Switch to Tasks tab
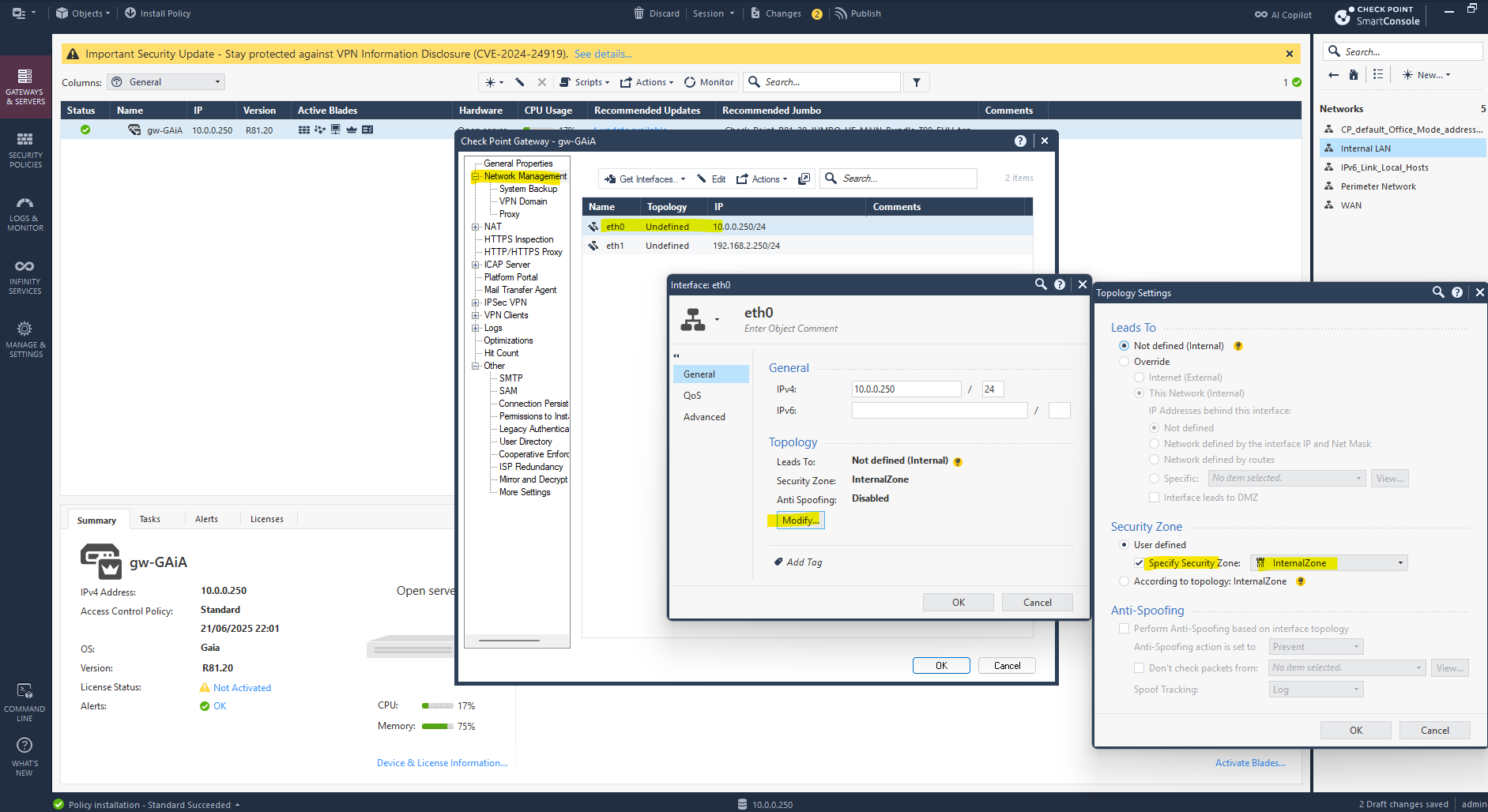Image resolution: width=1488 pixels, height=812 pixels. (149, 519)
